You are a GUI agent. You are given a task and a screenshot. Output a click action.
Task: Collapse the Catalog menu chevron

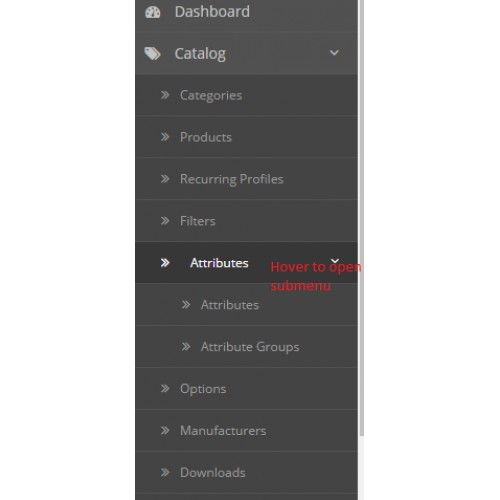[334, 53]
